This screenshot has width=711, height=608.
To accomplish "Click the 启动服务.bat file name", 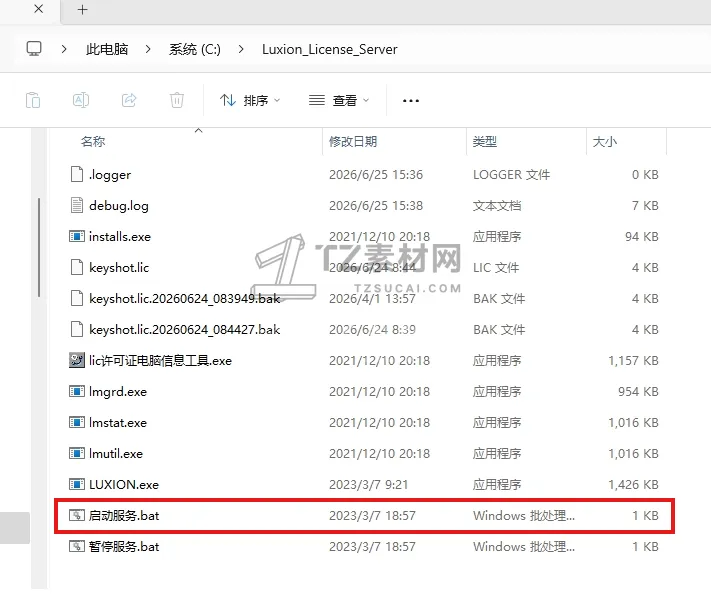I will point(124,516).
